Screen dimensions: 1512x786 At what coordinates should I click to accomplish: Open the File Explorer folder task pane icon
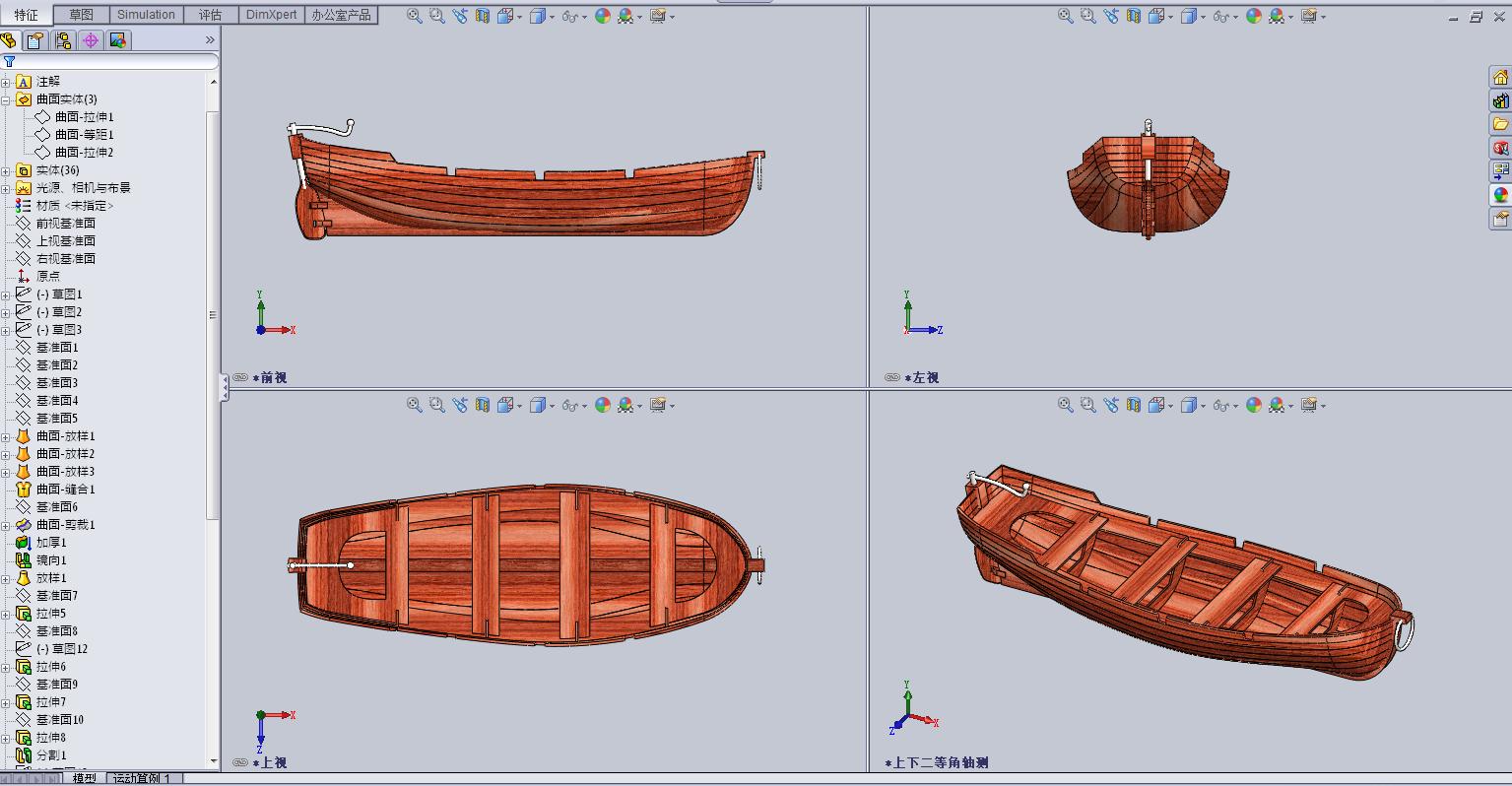[x=1500, y=124]
